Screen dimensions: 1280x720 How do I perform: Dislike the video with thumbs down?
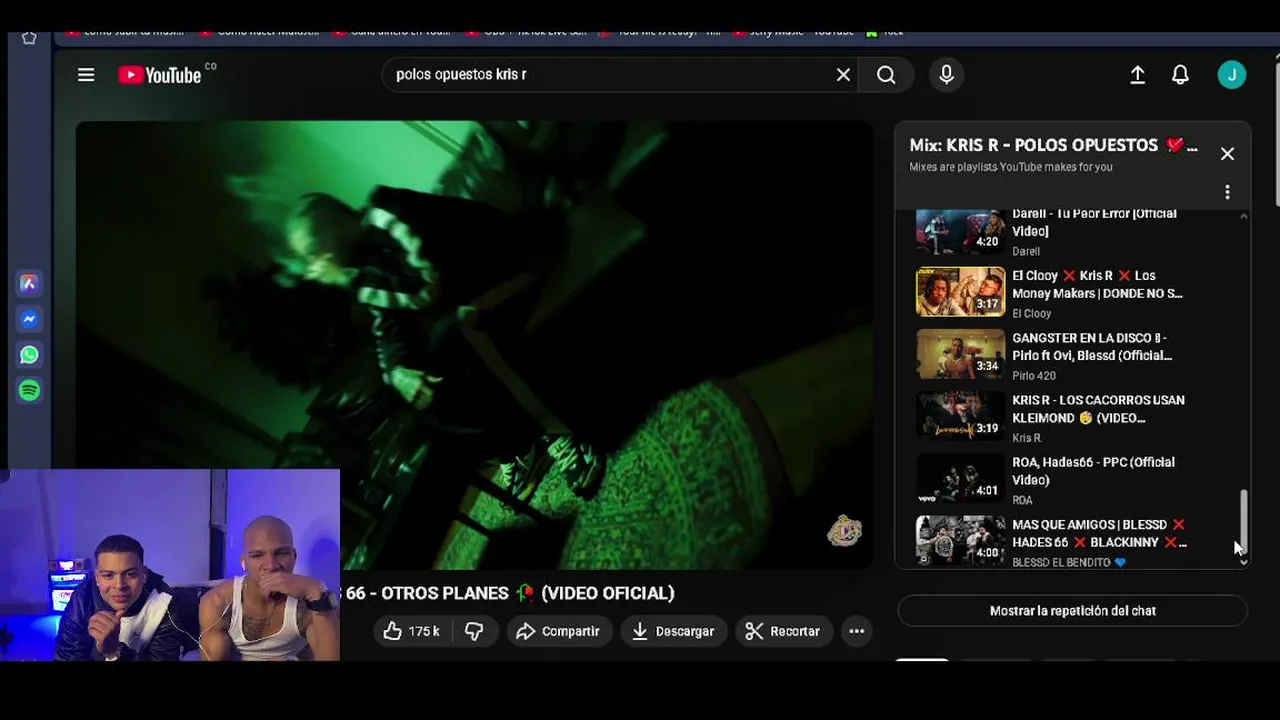(474, 631)
